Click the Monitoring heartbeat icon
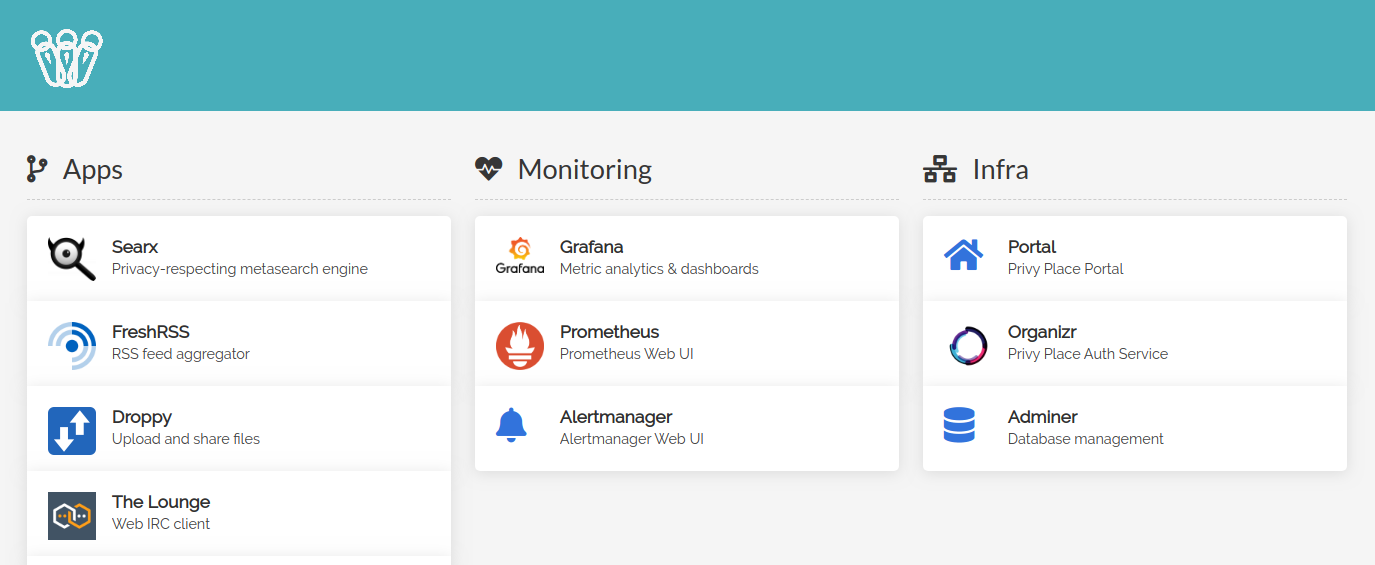The height and width of the screenshot is (565, 1375). coord(488,168)
